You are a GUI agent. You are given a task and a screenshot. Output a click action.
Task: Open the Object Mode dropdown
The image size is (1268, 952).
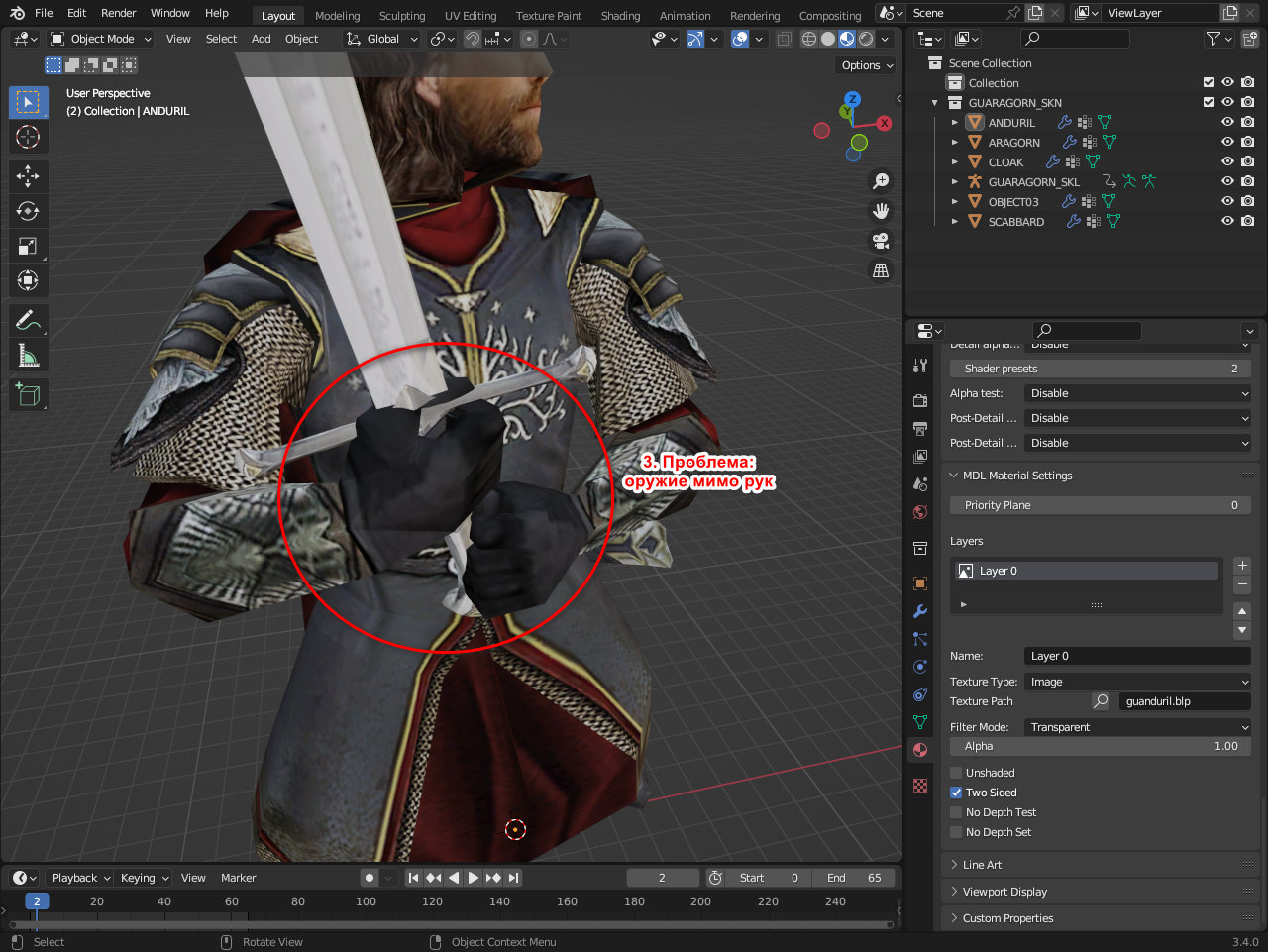pos(101,39)
